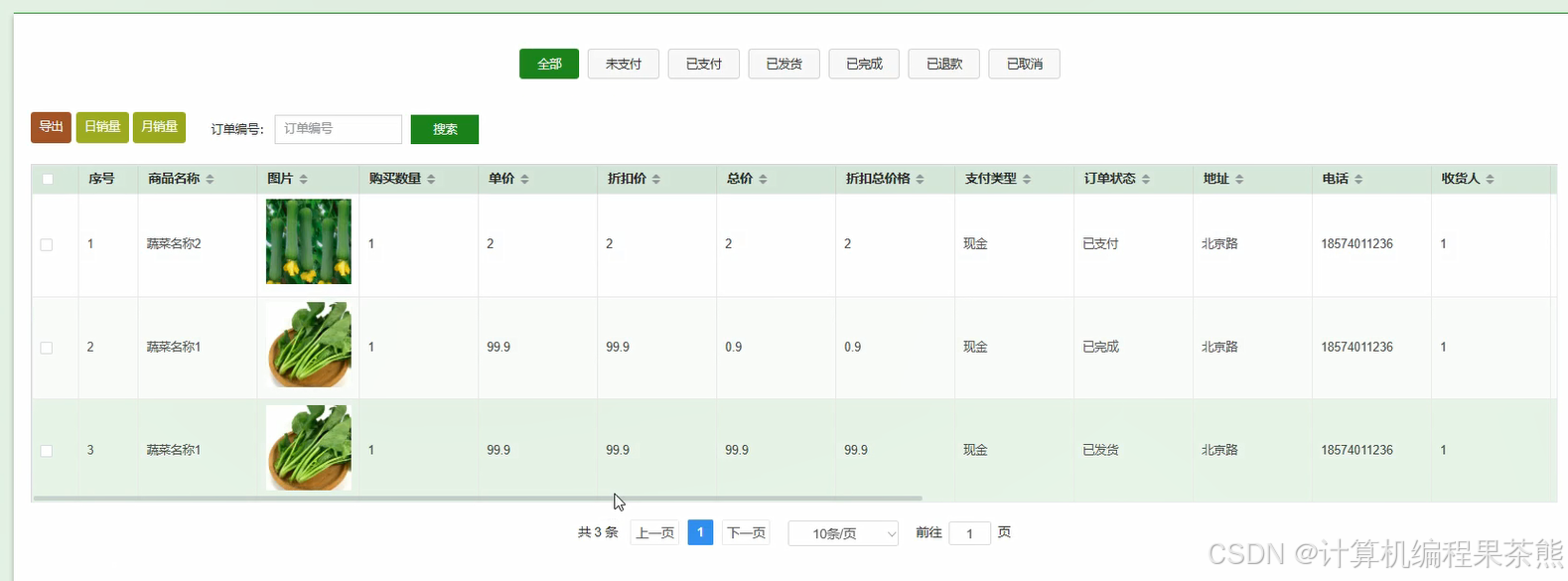Screen dimensions: 1568x581
Task: Open the cucumber image in row 1
Action: coord(309,241)
